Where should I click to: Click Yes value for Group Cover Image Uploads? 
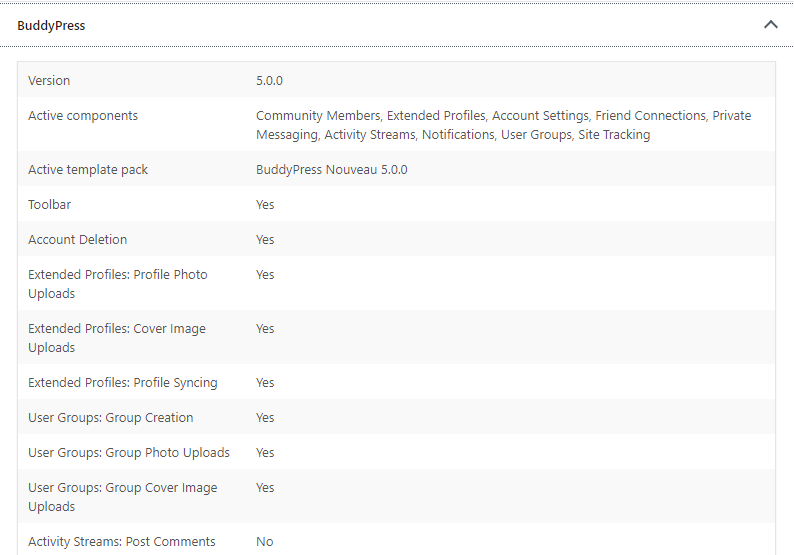tap(265, 488)
